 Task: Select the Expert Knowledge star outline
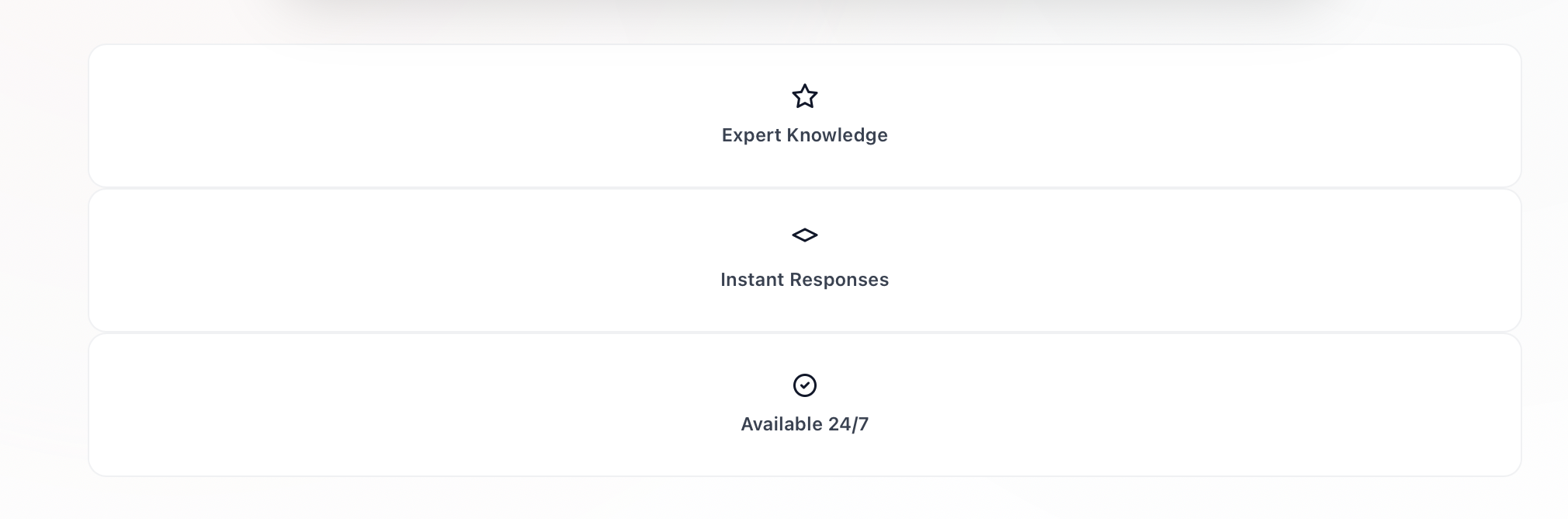(804, 96)
